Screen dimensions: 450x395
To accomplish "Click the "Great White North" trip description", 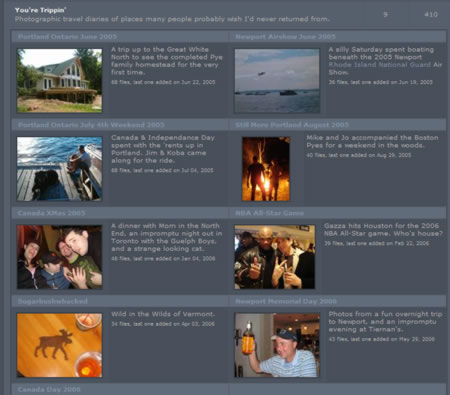I will click(167, 61).
